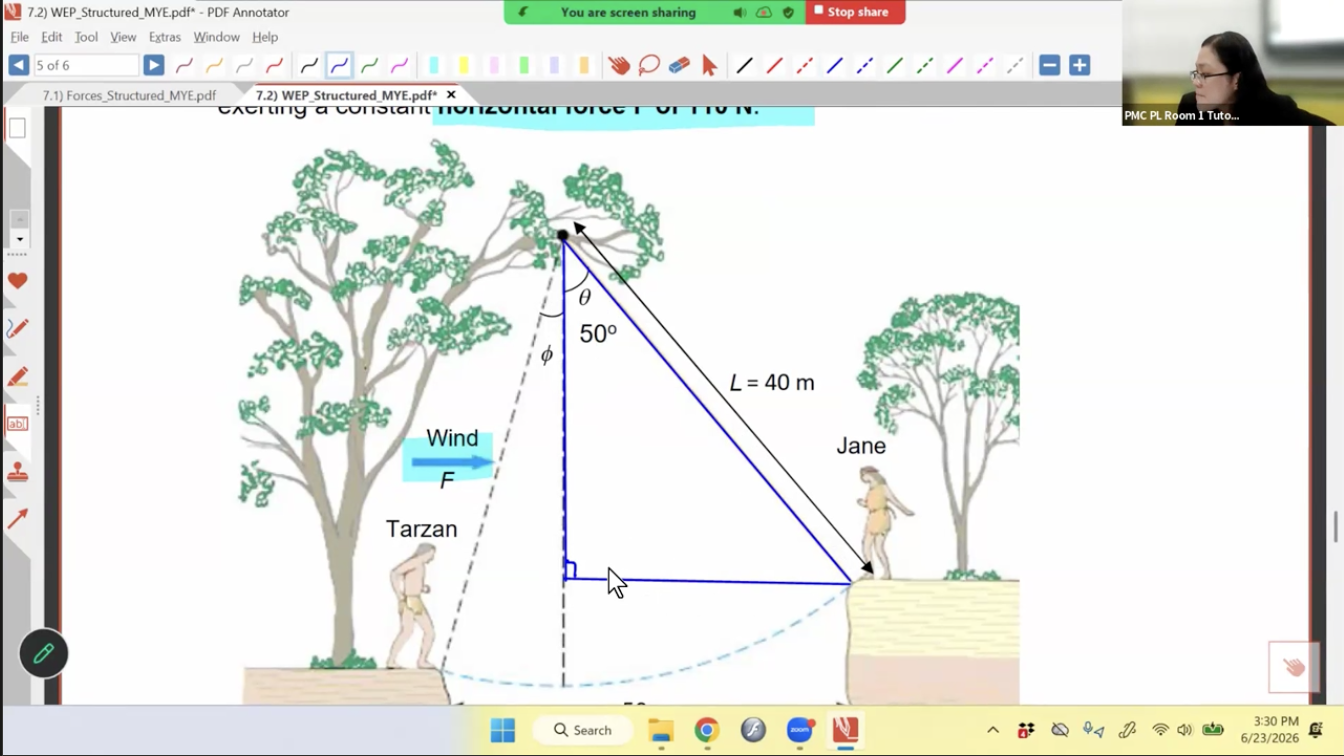Open sidebar tool dropdown arrow
The width and height of the screenshot is (1344, 756).
pyautogui.click(x=19, y=240)
